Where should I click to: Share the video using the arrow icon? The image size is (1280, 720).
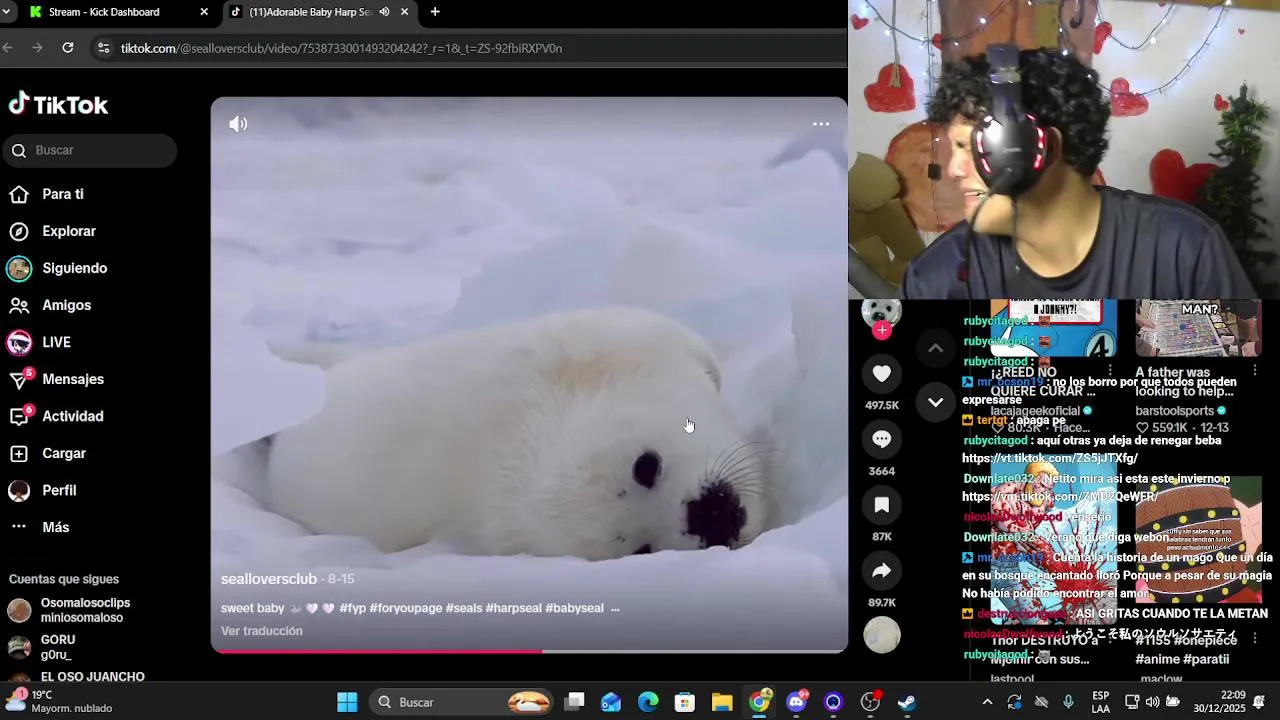882,571
